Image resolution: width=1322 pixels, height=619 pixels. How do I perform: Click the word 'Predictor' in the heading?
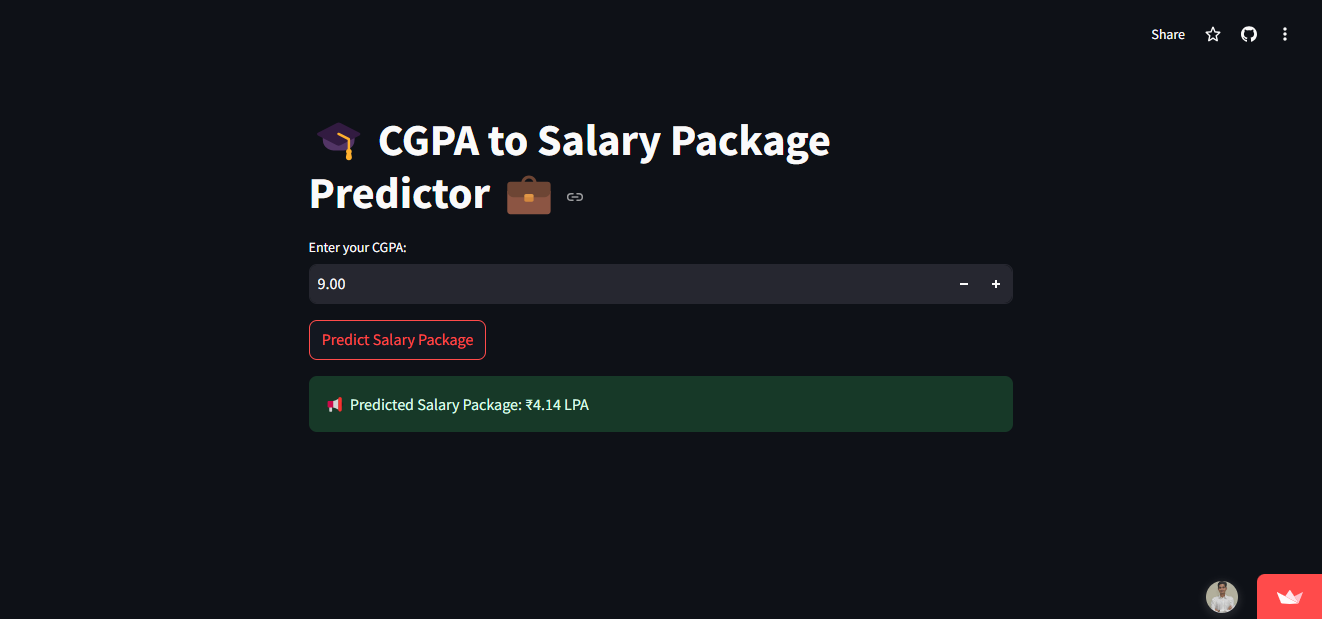click(400, 194)
